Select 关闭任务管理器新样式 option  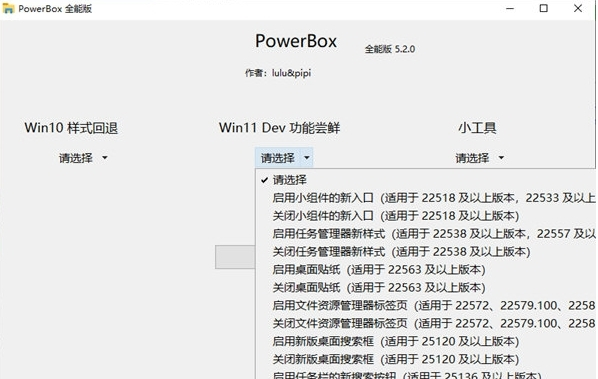(x=425, y=251)
